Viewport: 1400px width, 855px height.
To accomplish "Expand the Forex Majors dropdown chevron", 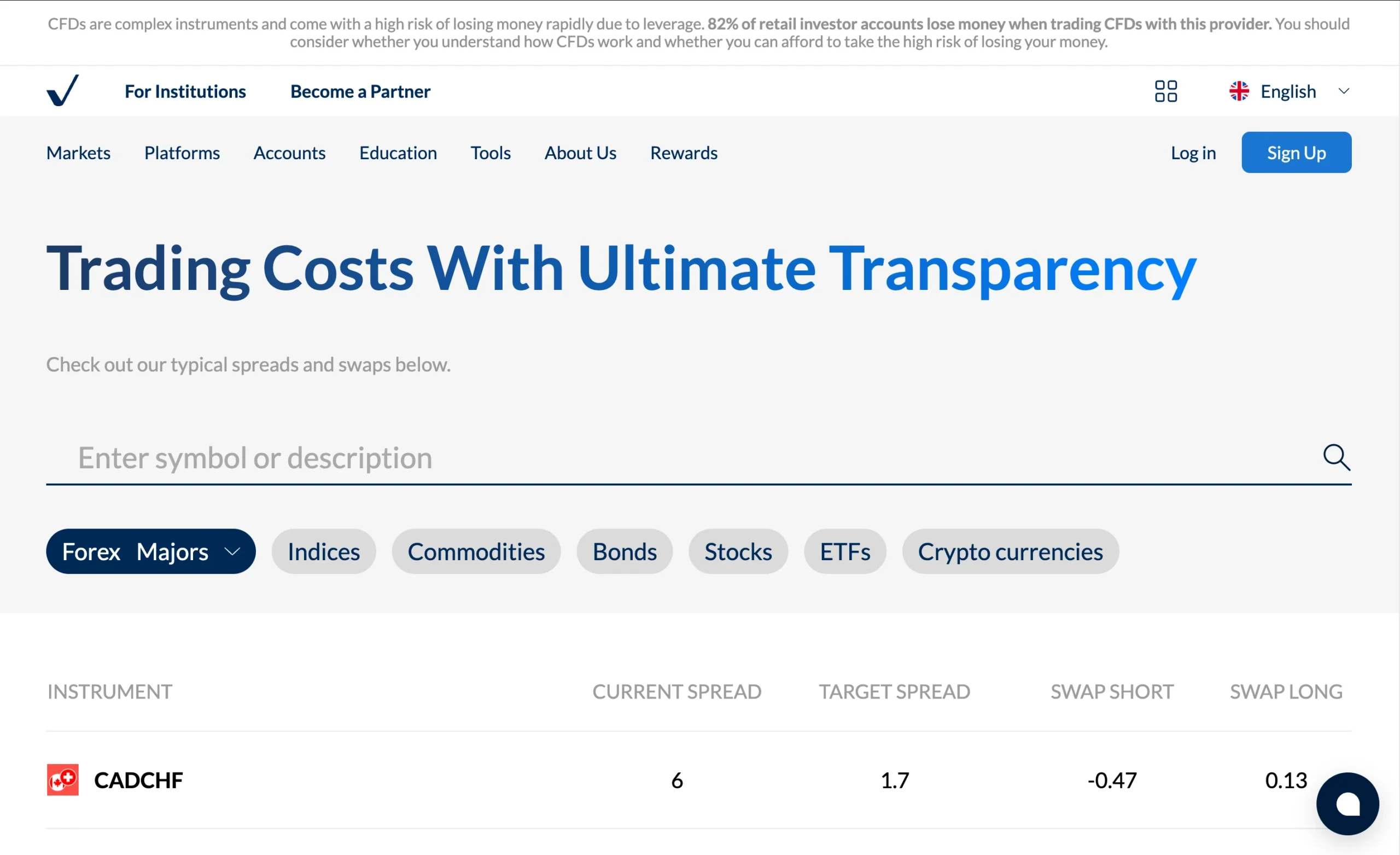I will [x=232, y=551].
